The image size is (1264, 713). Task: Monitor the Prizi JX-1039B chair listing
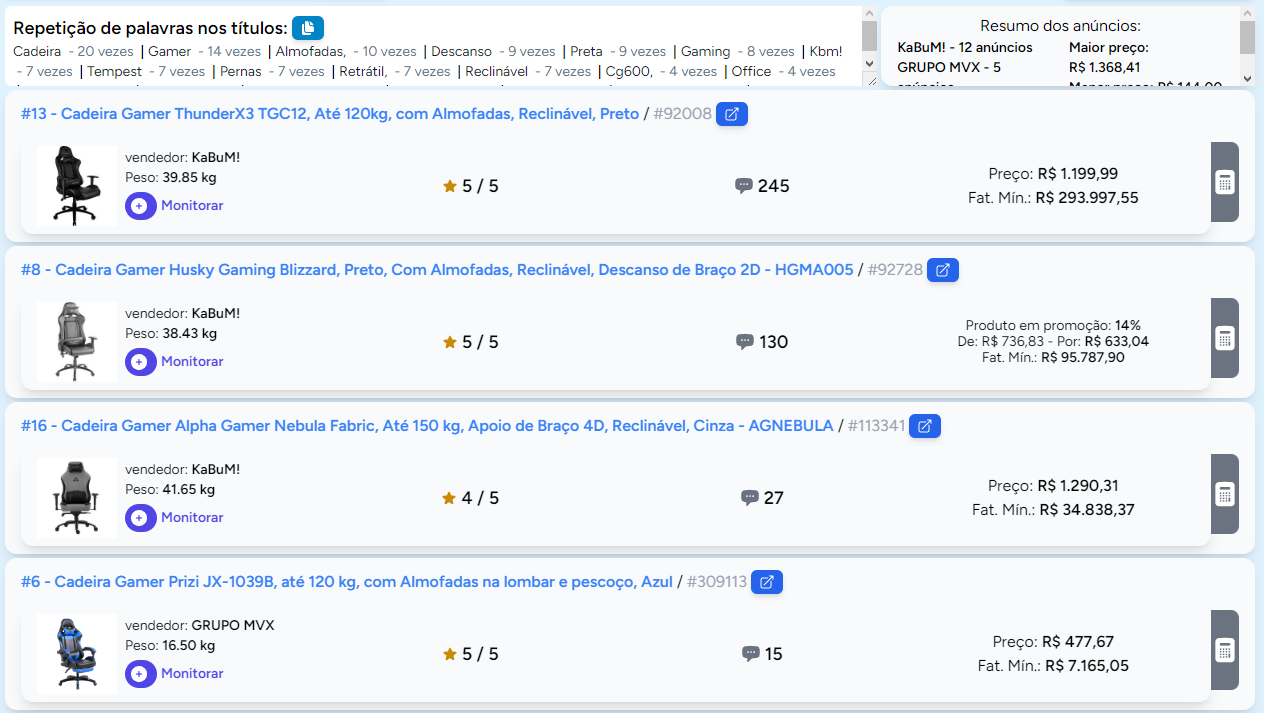(175, 673)
